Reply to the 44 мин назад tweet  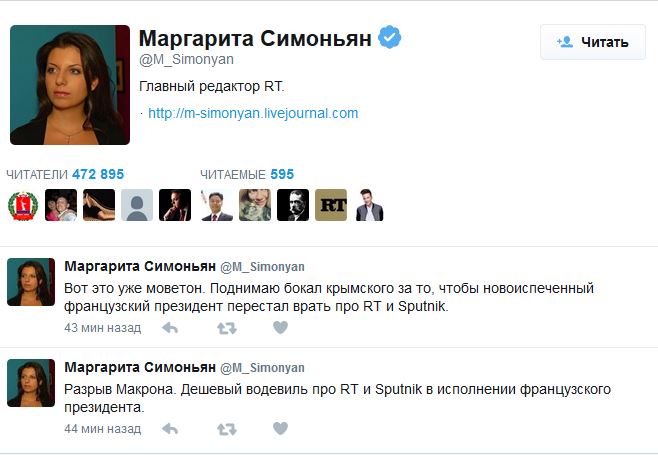click(170, 429)
